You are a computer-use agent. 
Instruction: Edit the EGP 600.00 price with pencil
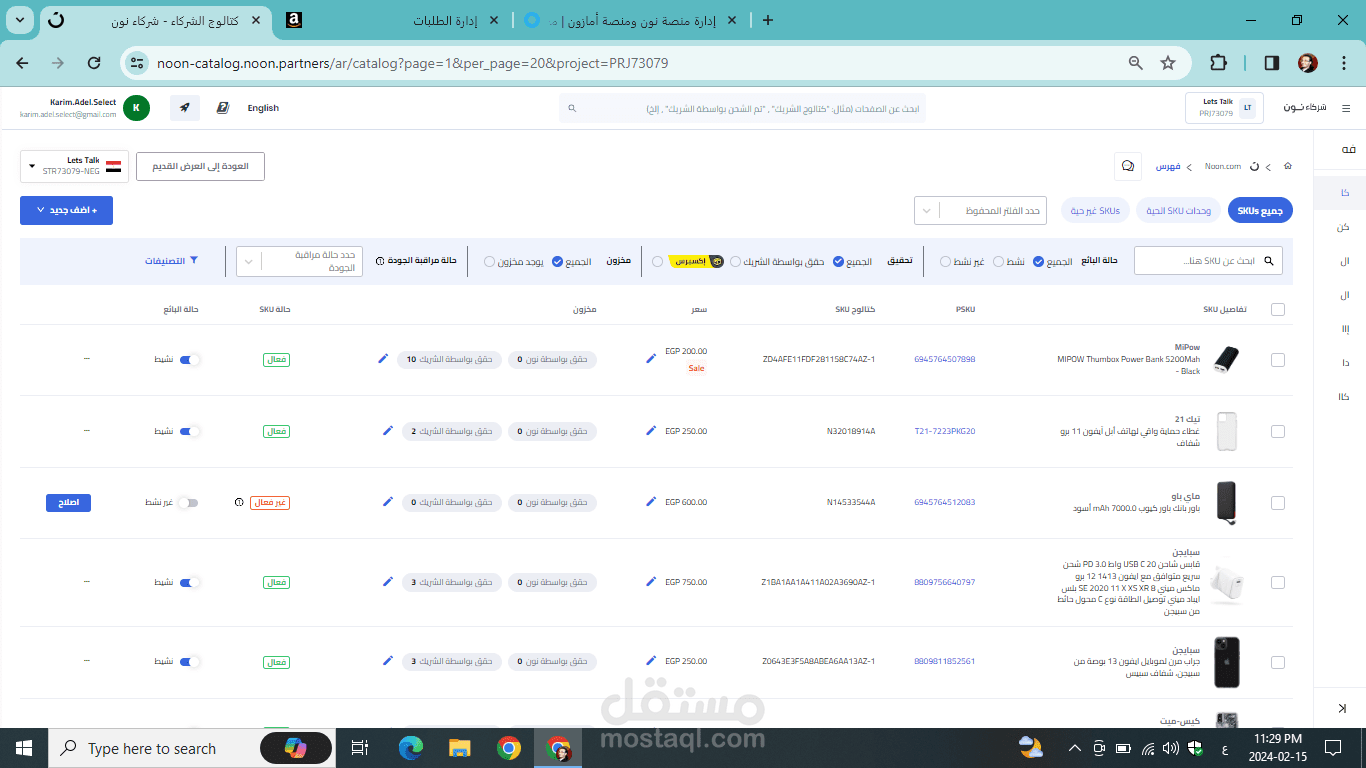pyautogui.click(x=651, y=501)
